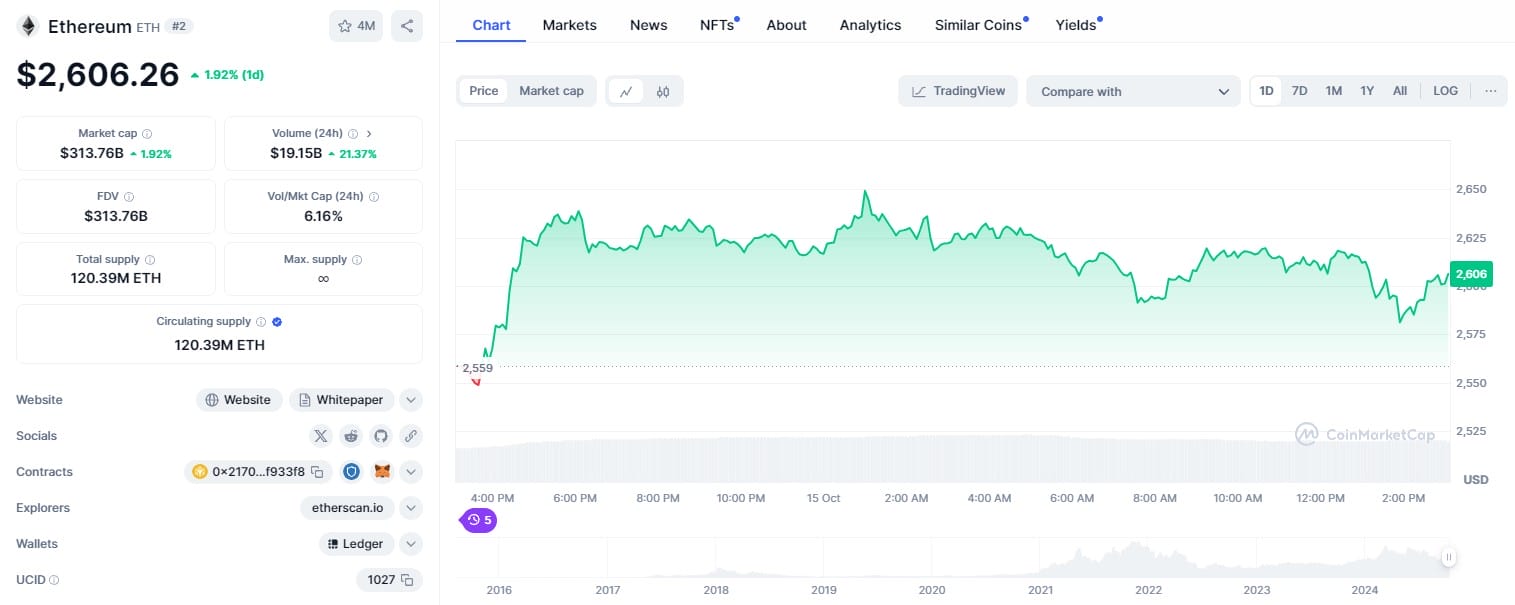
Task: Open chart more options (three dots)
Action: (1490, 91)
